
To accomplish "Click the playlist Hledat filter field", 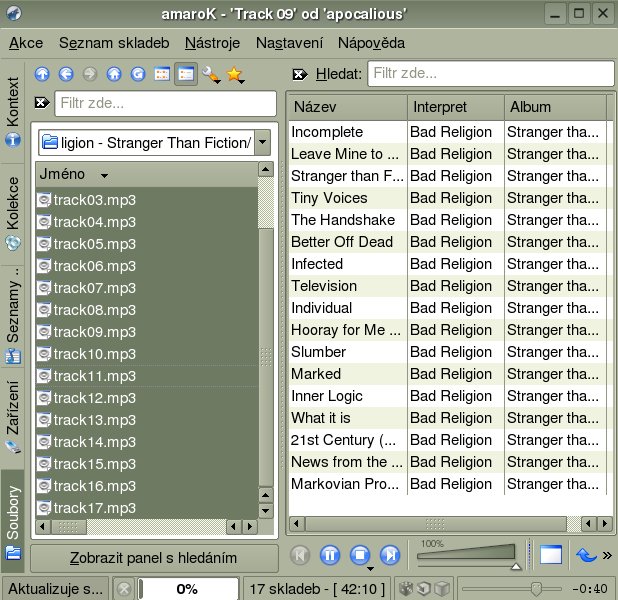I will tap(490, 74).
